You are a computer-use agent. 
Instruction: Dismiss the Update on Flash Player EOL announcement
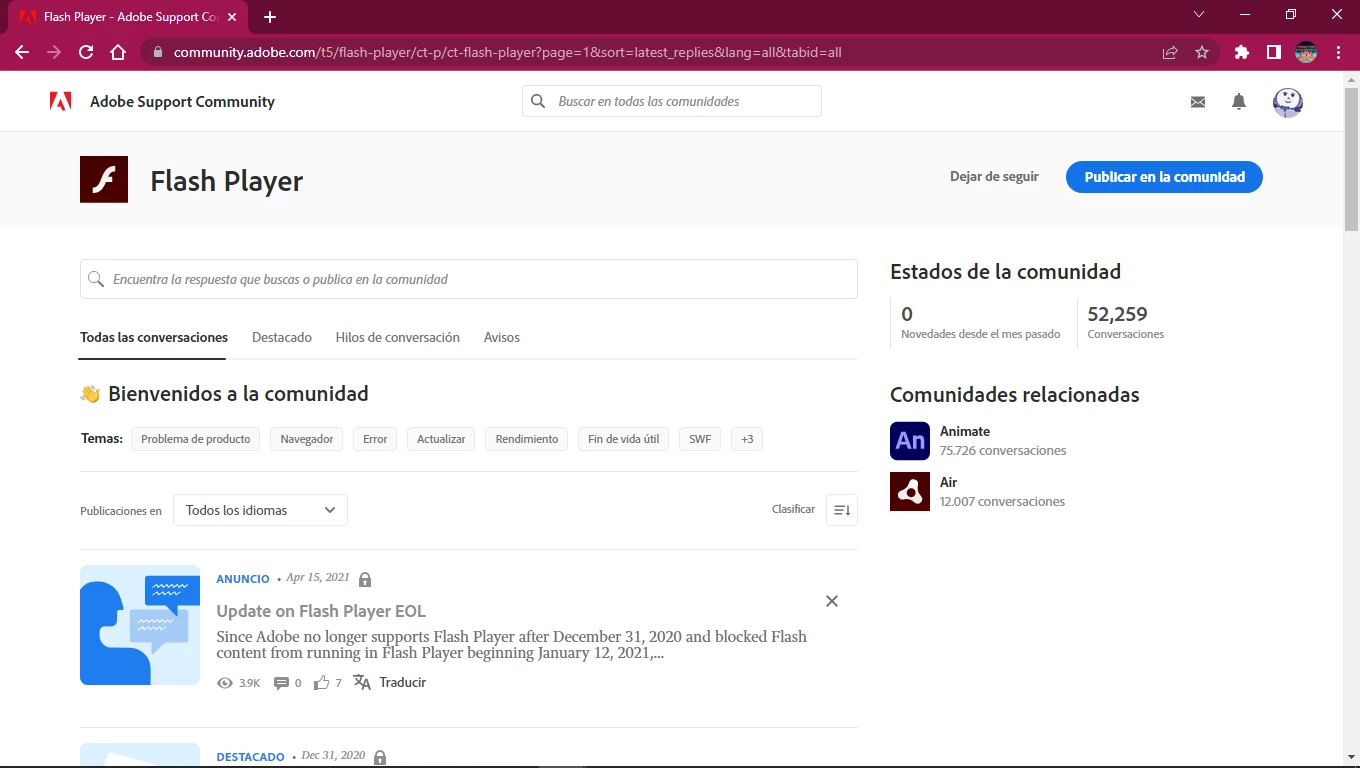[832, 601]
